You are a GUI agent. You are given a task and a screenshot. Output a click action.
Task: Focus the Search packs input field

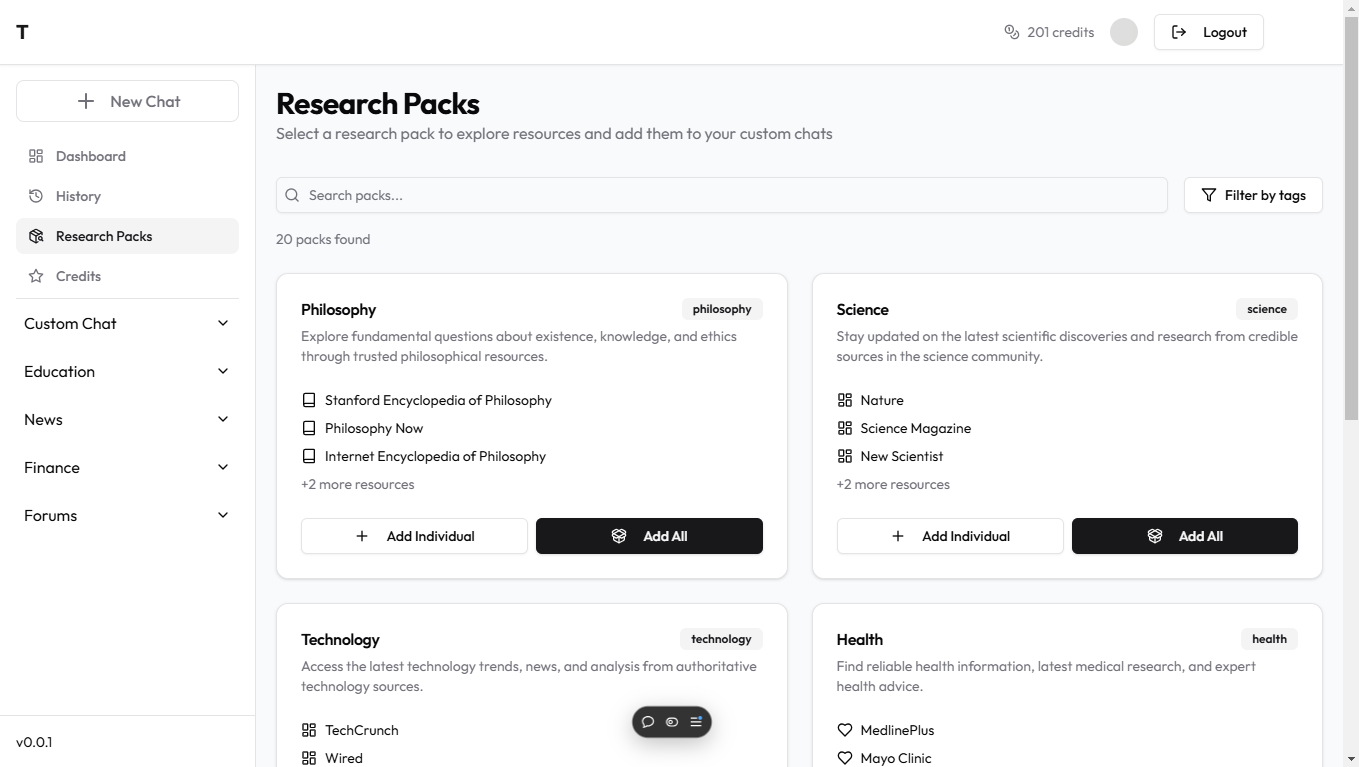click(x=722, y=195)
